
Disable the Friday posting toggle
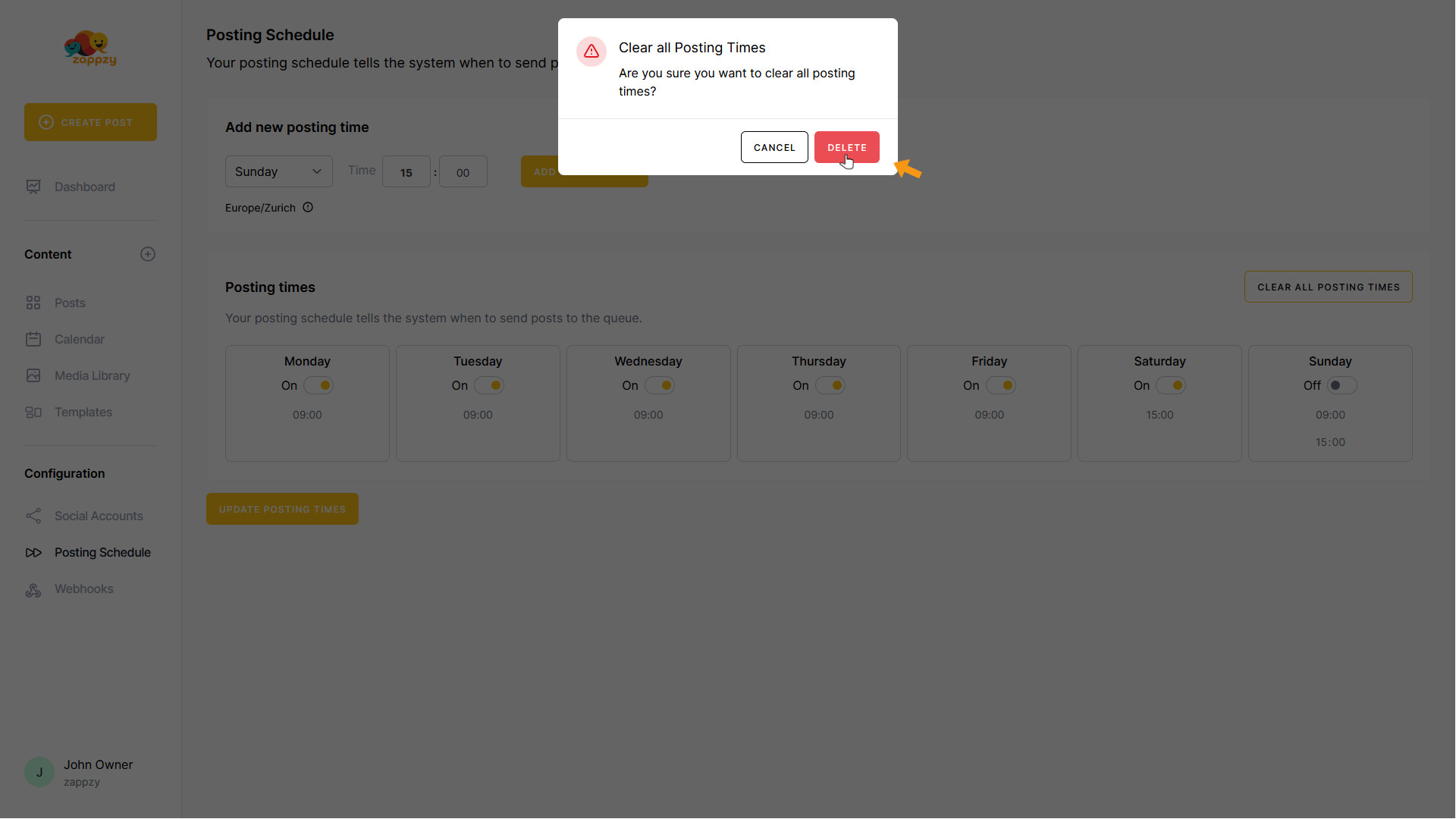1000,385
